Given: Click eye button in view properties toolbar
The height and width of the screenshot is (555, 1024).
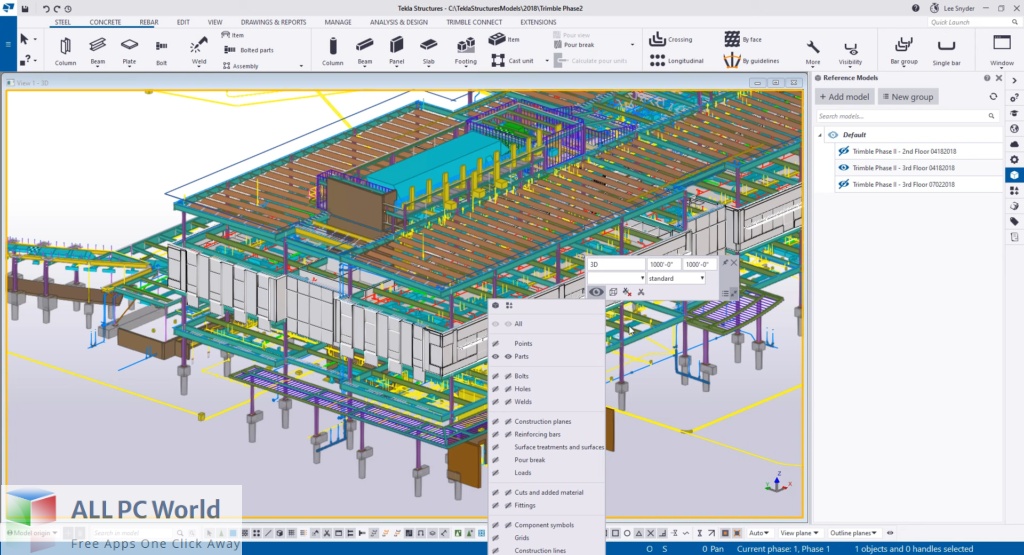Looking at the screenshot, I should (x=596, y=292).
